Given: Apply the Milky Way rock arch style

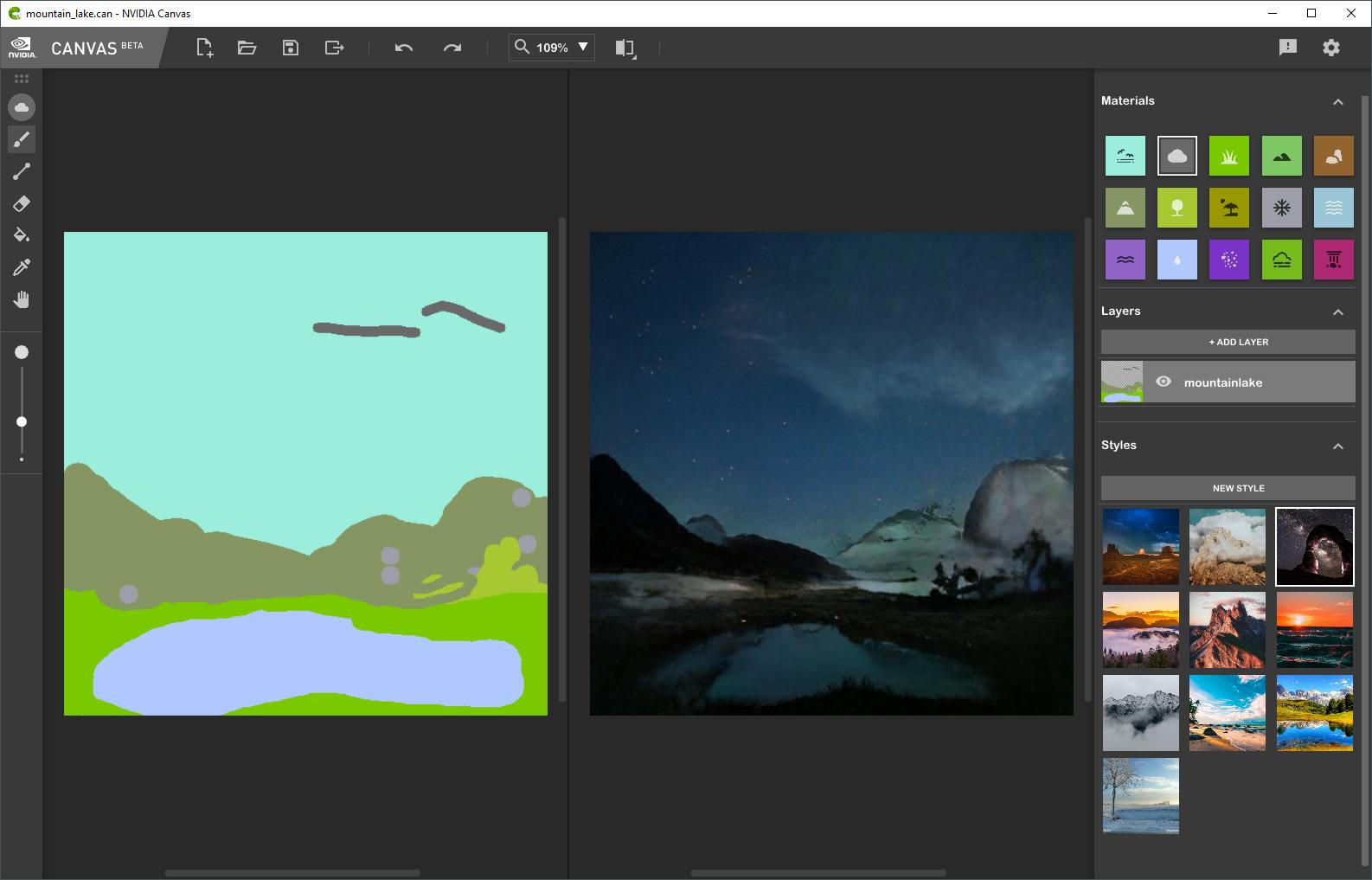Looking at the screenshot, I should tap(1315, 547).
